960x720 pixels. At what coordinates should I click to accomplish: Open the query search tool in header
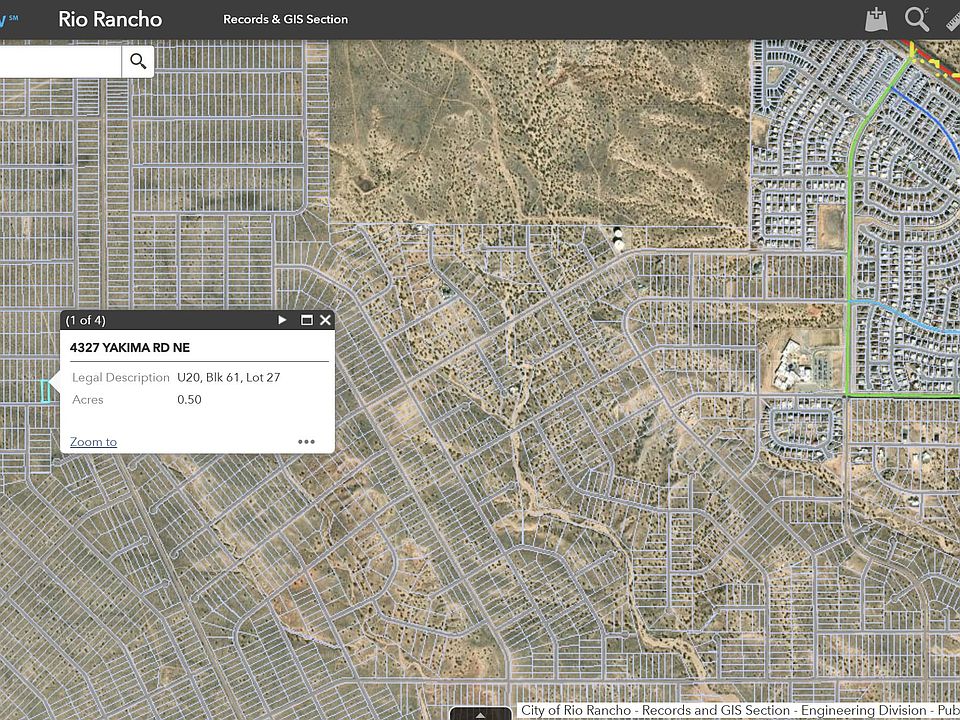(x=916, y=19)
